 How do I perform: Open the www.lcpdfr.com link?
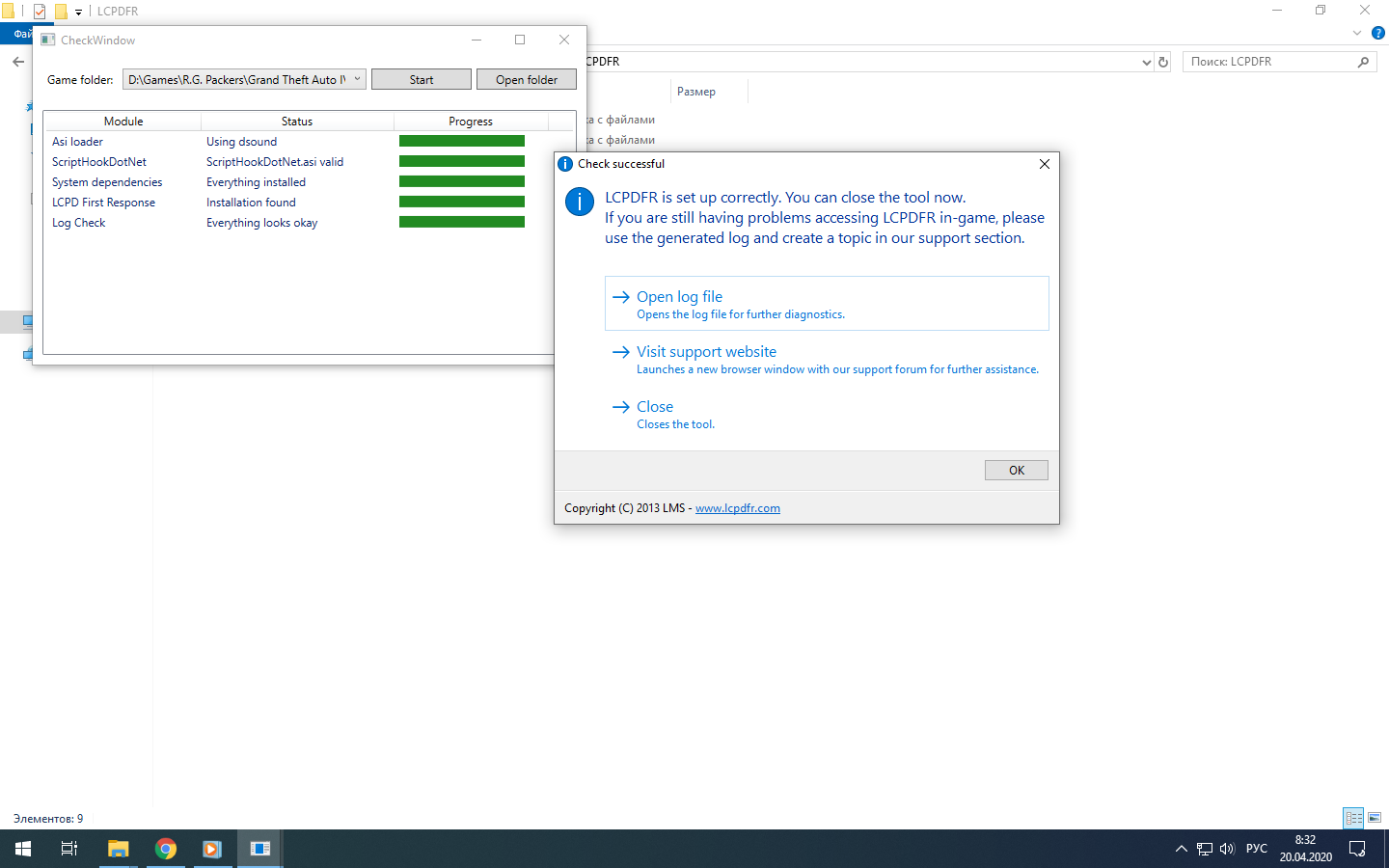pyautogui.click(x=738, y=508)
